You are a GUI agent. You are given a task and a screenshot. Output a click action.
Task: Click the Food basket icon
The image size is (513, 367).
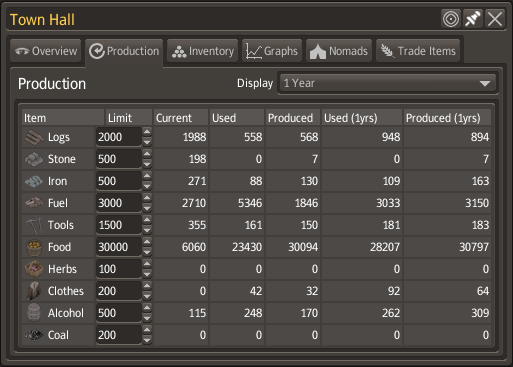click(x=34, y=247)
